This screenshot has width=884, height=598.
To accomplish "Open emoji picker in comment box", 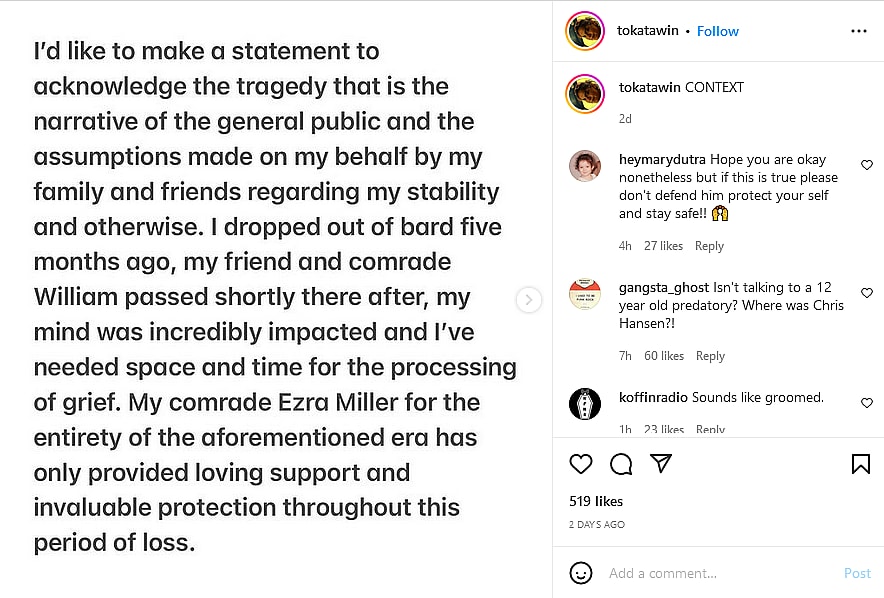I will [x=580, y=573].
